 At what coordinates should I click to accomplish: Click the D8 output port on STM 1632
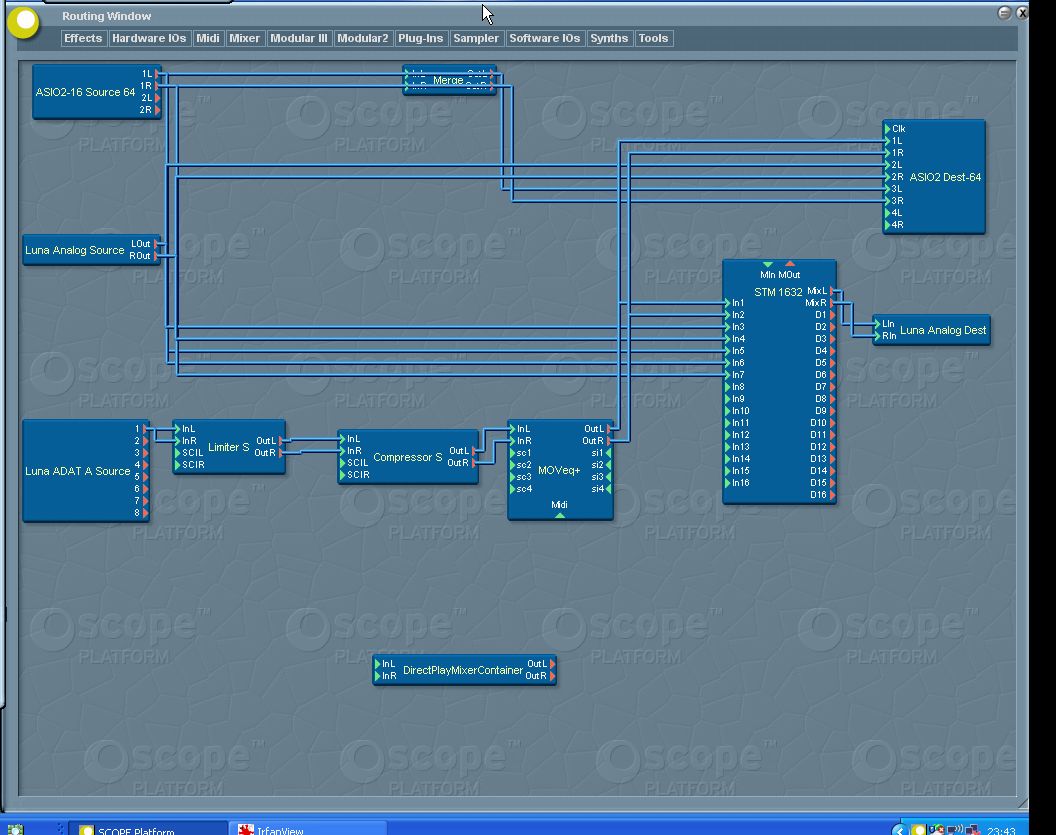(833, 399)
